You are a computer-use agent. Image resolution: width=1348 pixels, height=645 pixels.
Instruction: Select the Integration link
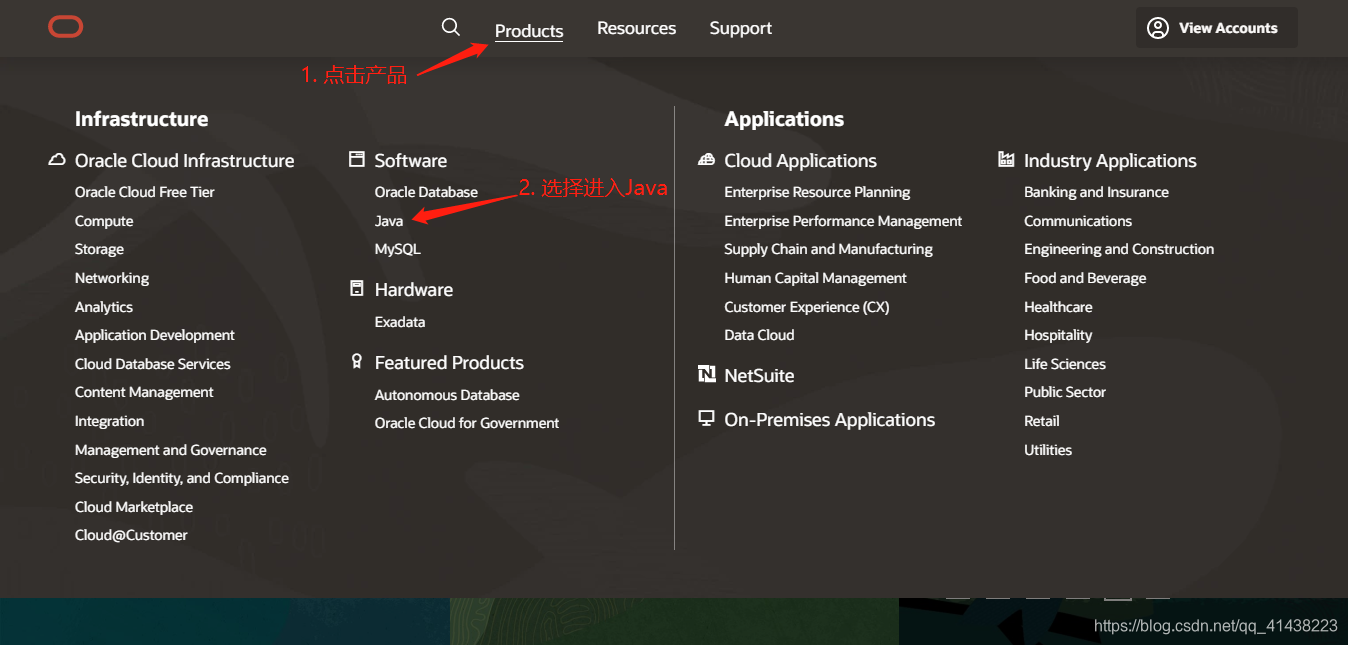(x=110, y=421)
